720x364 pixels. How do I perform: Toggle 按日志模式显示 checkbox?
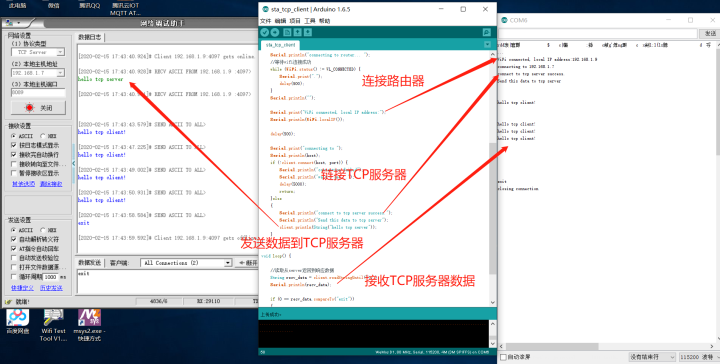pyautogui.click(x=14, y=145)
